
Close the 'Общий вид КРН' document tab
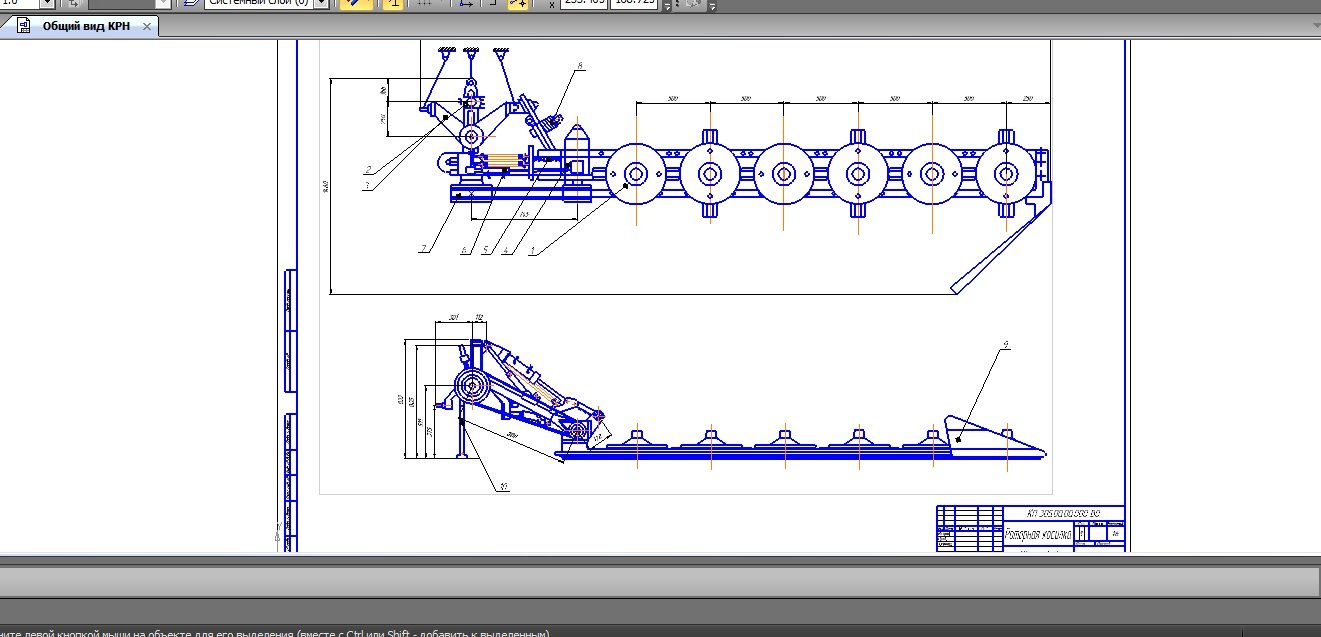147,27
